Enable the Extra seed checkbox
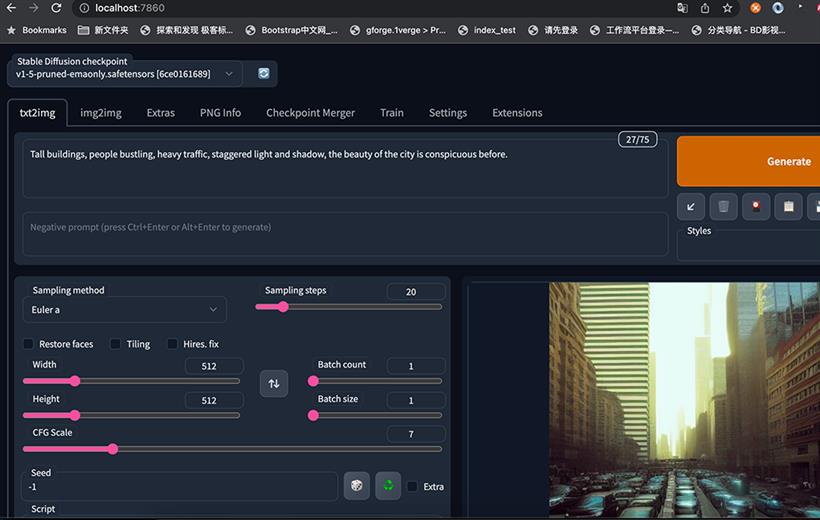820x520 pixels. click(x=412, y=487)
